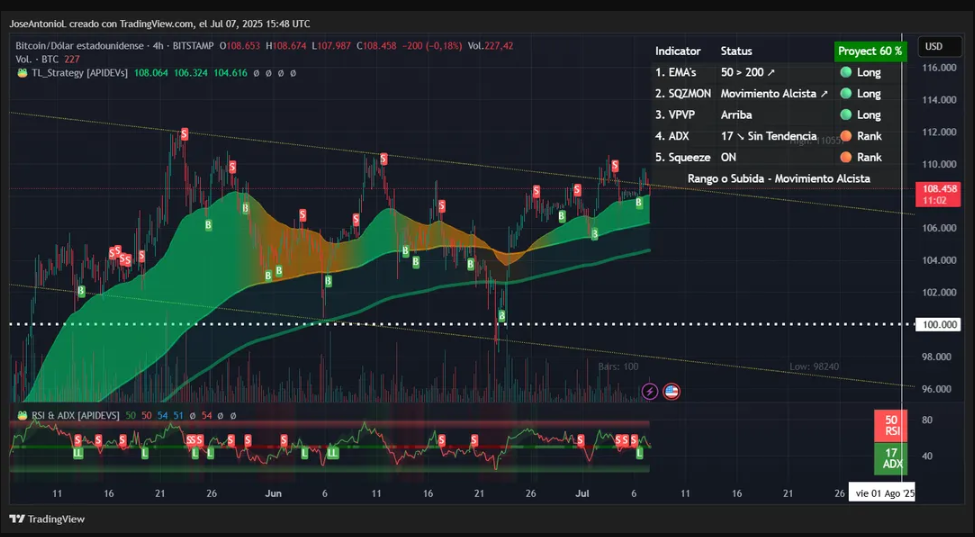This screenshot has height=537, width=975.
Task: Click the 116.000 price axis label
Action: [x=940, y=67]
